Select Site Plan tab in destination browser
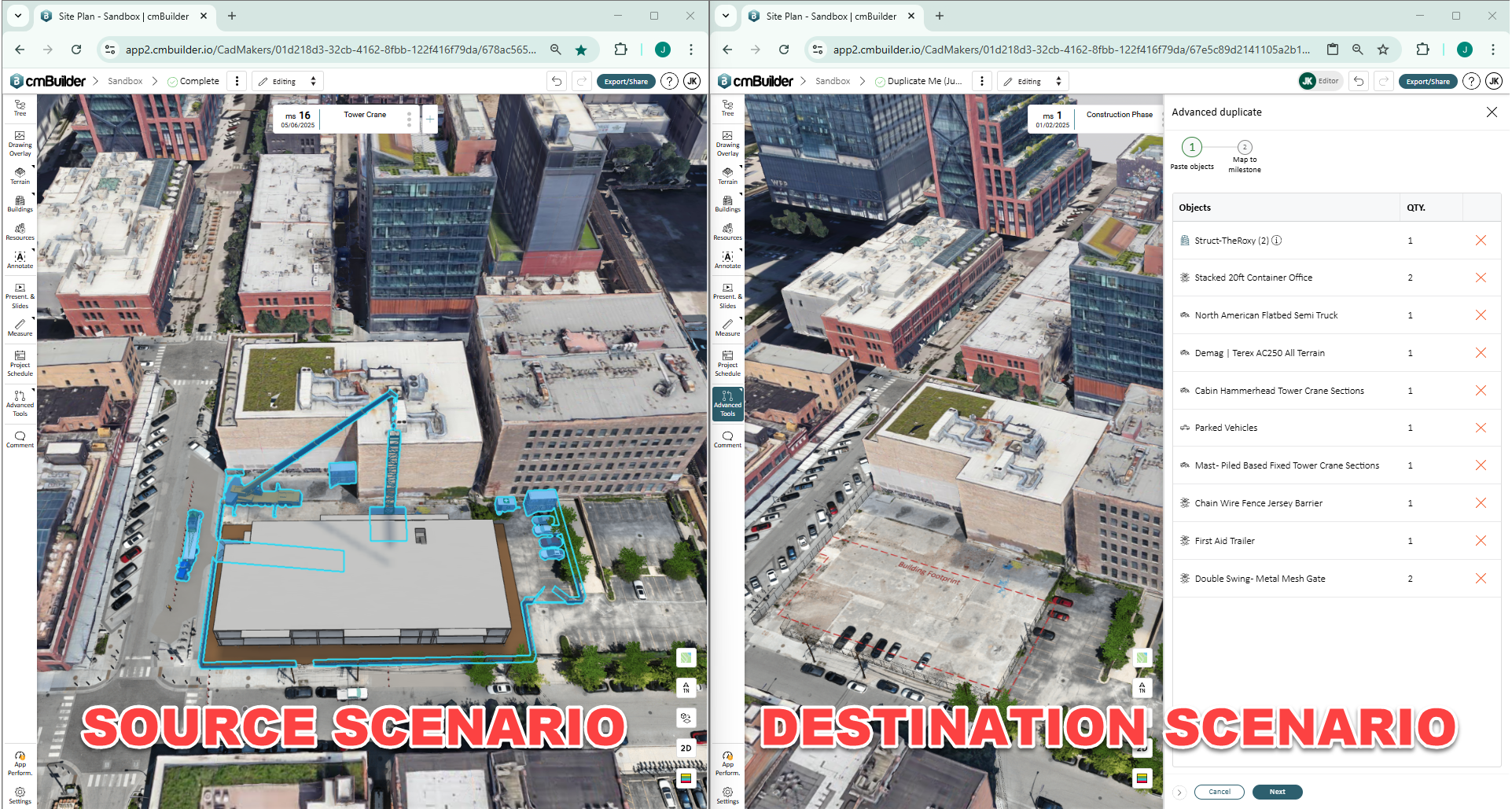The image size is (1512, 809). 831,16
